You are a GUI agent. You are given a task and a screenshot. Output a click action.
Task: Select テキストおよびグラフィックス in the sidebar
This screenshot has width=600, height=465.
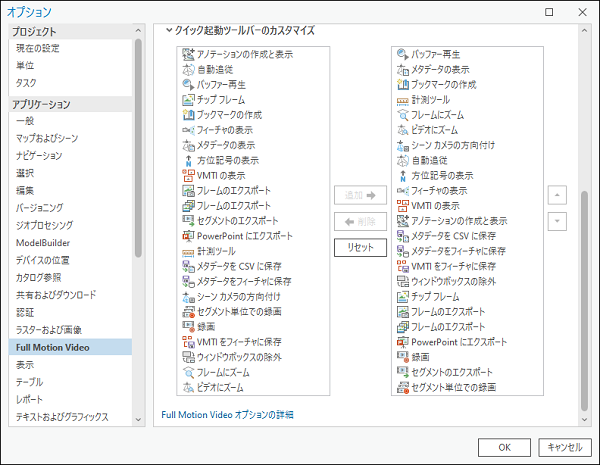coord(70,417)
